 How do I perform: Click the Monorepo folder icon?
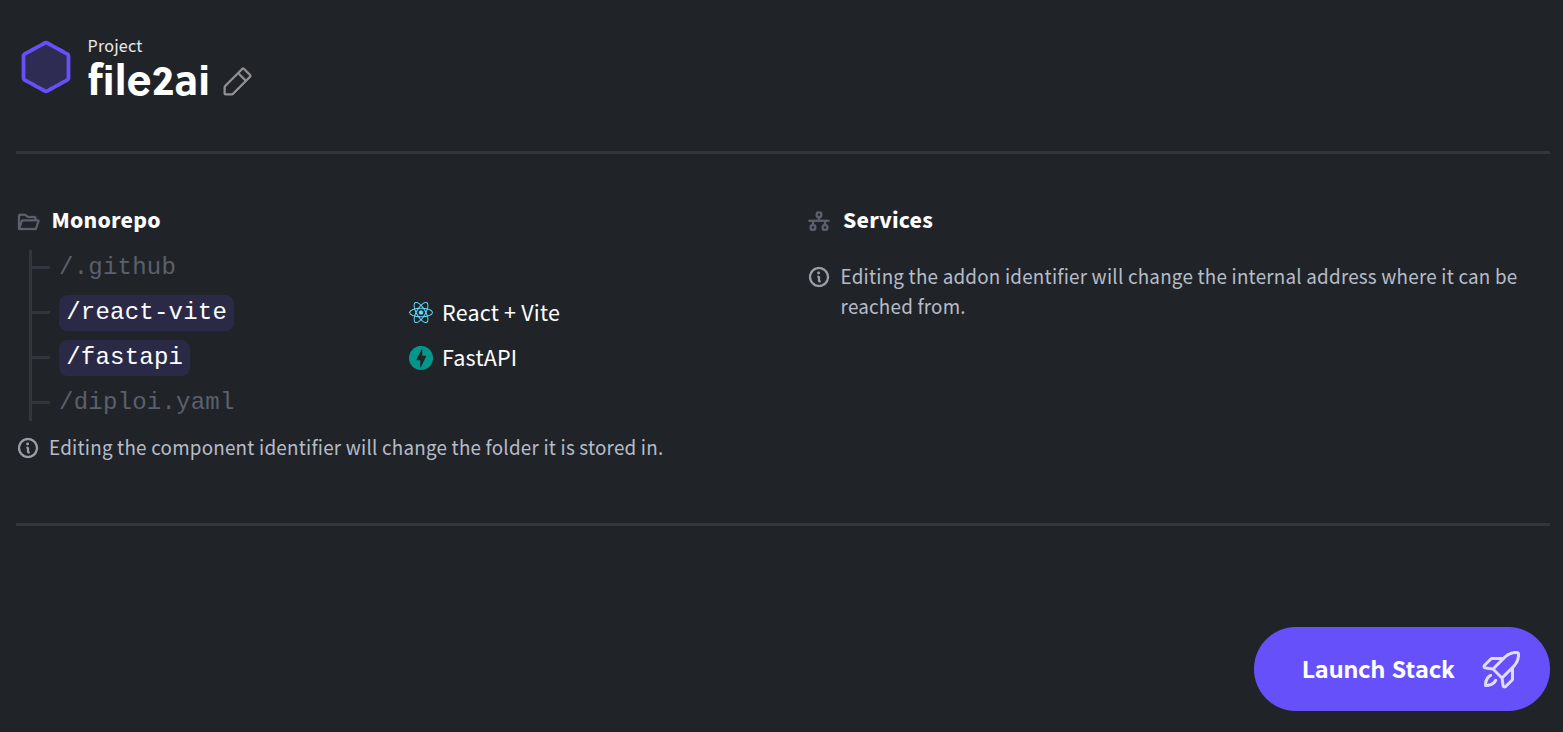[x=28, y=220]
